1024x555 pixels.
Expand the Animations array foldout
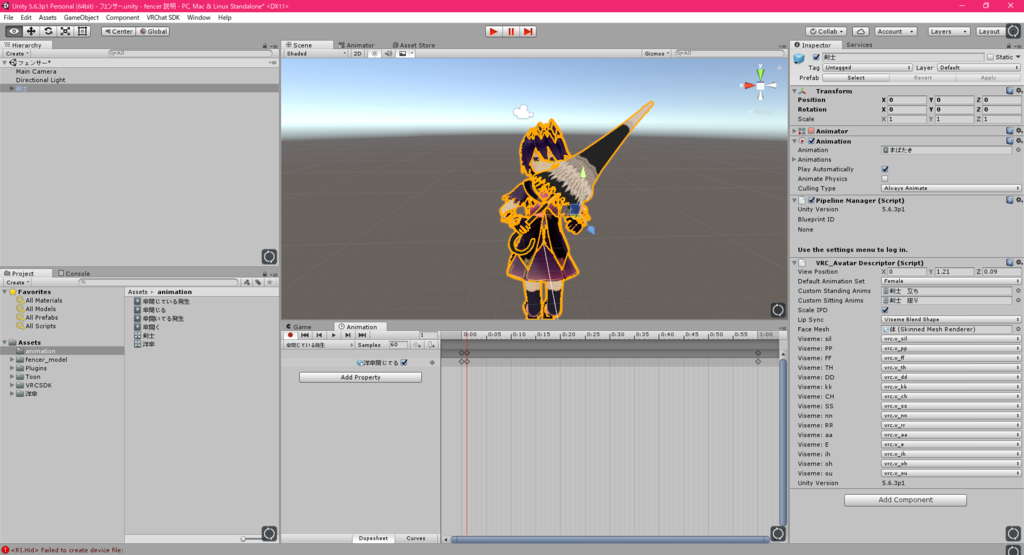(794, 159)
